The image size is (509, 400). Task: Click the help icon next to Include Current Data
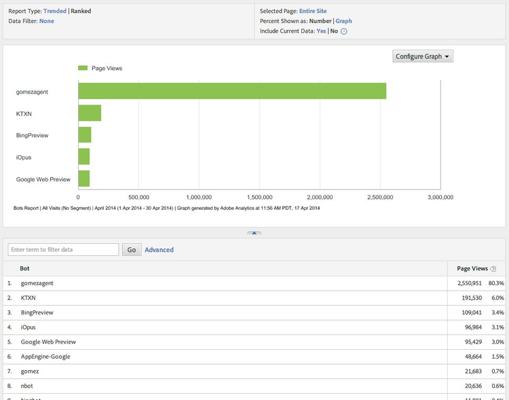(344, 31)
